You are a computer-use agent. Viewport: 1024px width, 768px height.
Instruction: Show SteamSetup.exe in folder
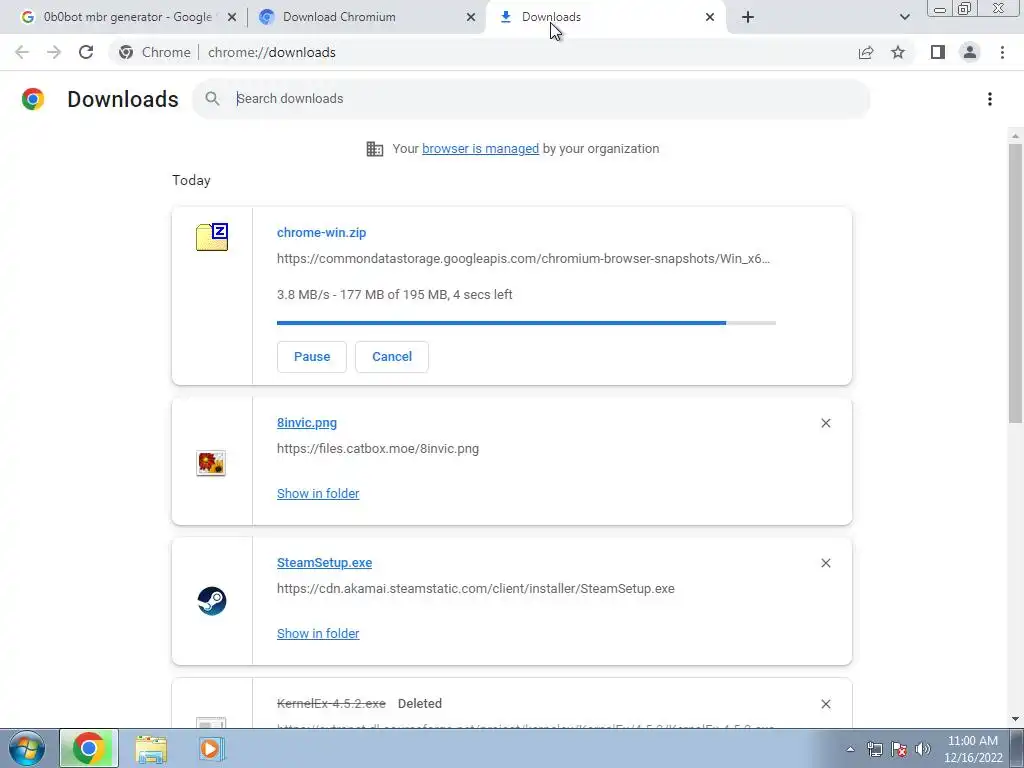(318, 633)
